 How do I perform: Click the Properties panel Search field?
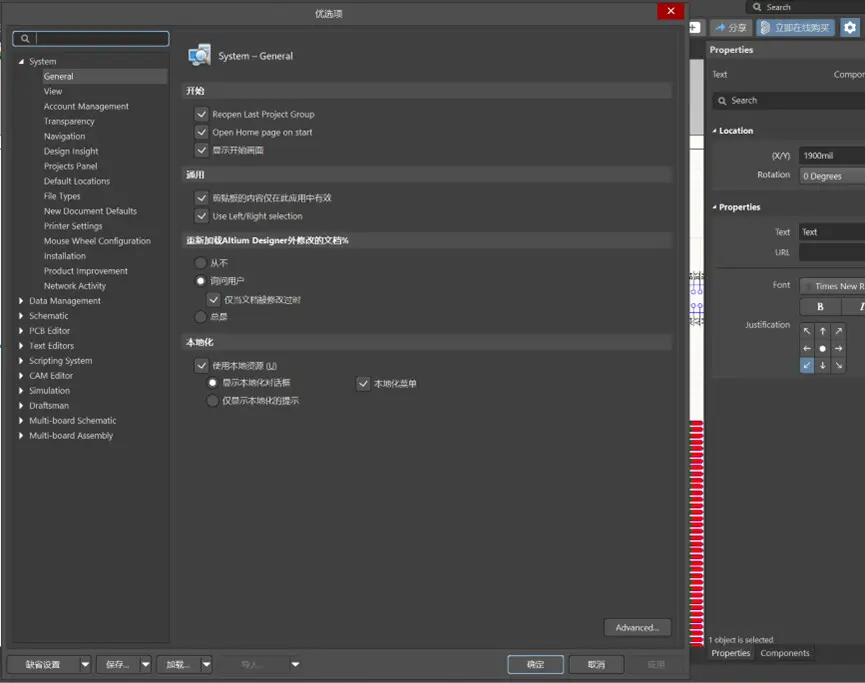point(788,100)
